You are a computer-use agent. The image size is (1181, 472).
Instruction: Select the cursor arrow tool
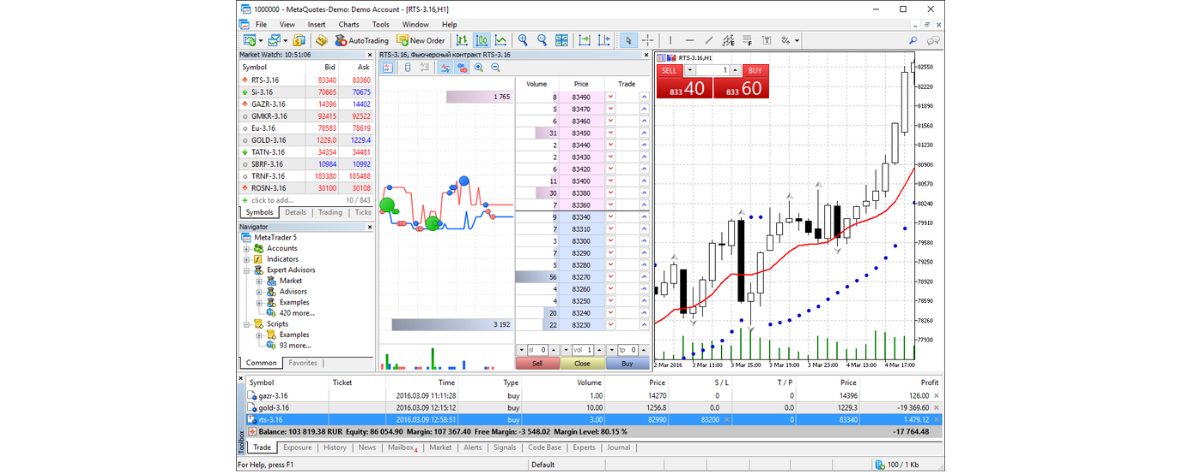(x=629, y=40)
